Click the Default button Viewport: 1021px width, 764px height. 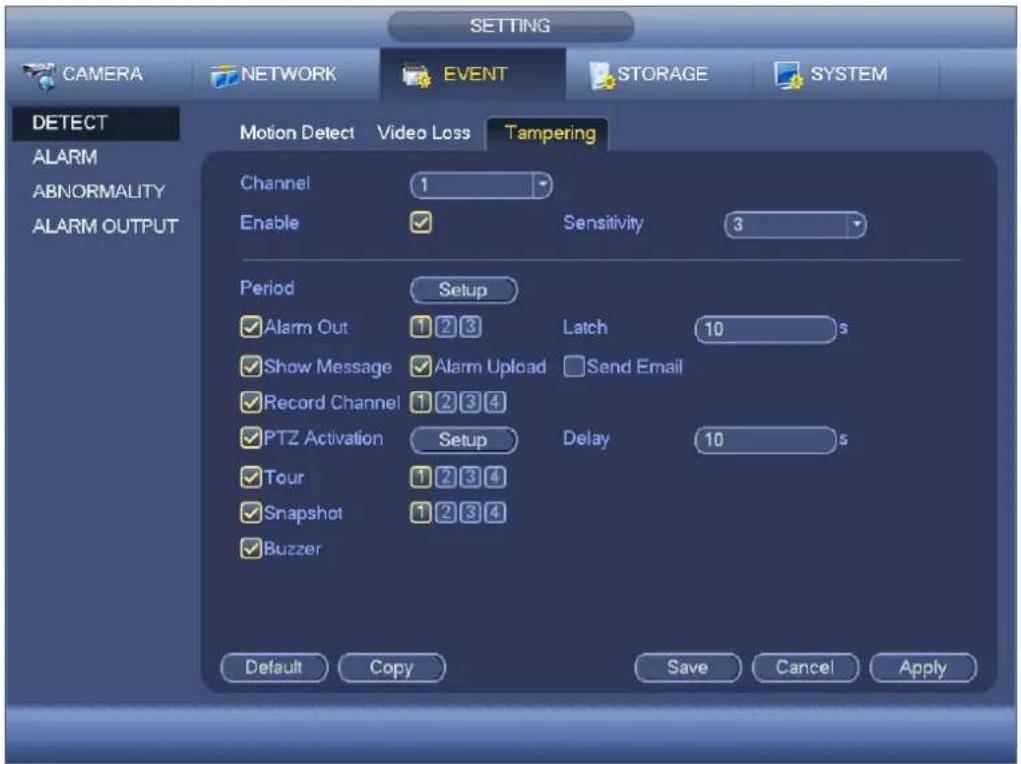coord(274,668)
